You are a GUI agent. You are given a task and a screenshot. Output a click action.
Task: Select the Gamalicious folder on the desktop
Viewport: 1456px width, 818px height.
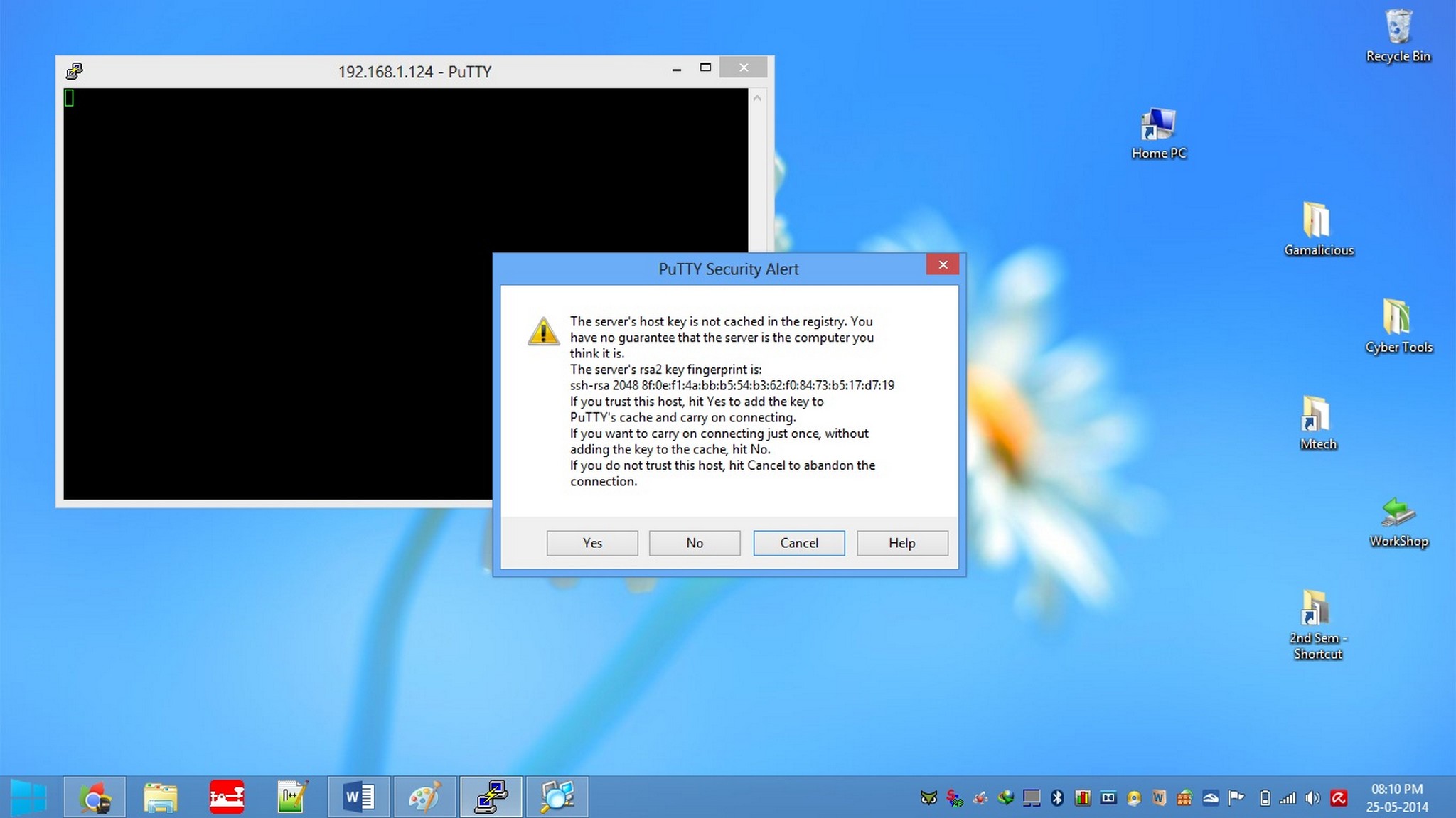pyautogui.click(x=1319, y=230)
